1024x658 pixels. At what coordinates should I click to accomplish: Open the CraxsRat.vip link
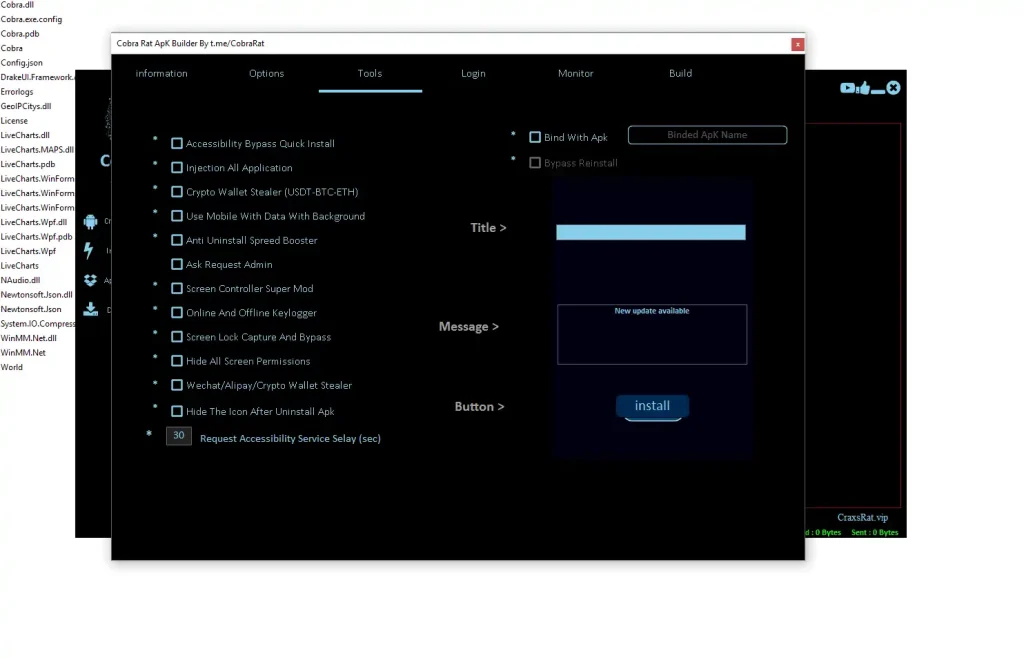pos(861,517)
